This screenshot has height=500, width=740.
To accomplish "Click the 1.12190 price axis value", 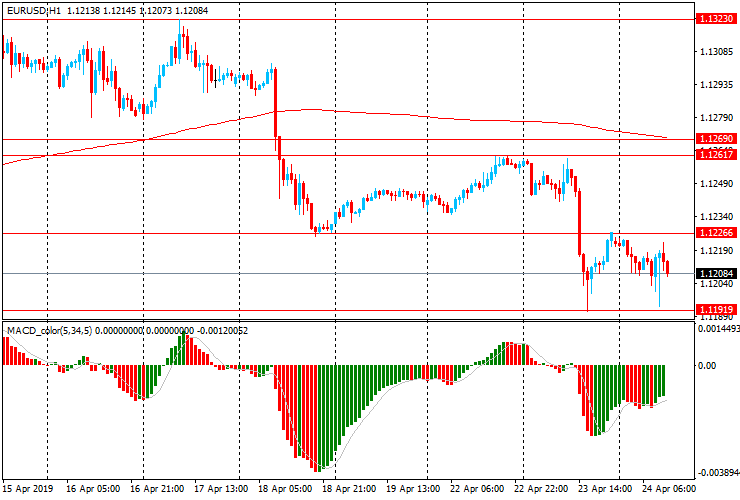I will (x=716, y=250).
